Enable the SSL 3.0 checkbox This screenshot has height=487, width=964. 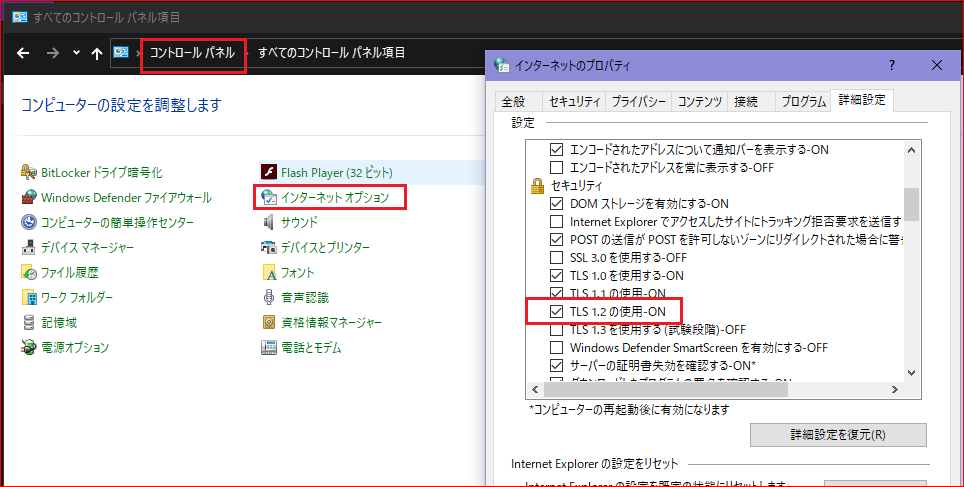(556, 258)
